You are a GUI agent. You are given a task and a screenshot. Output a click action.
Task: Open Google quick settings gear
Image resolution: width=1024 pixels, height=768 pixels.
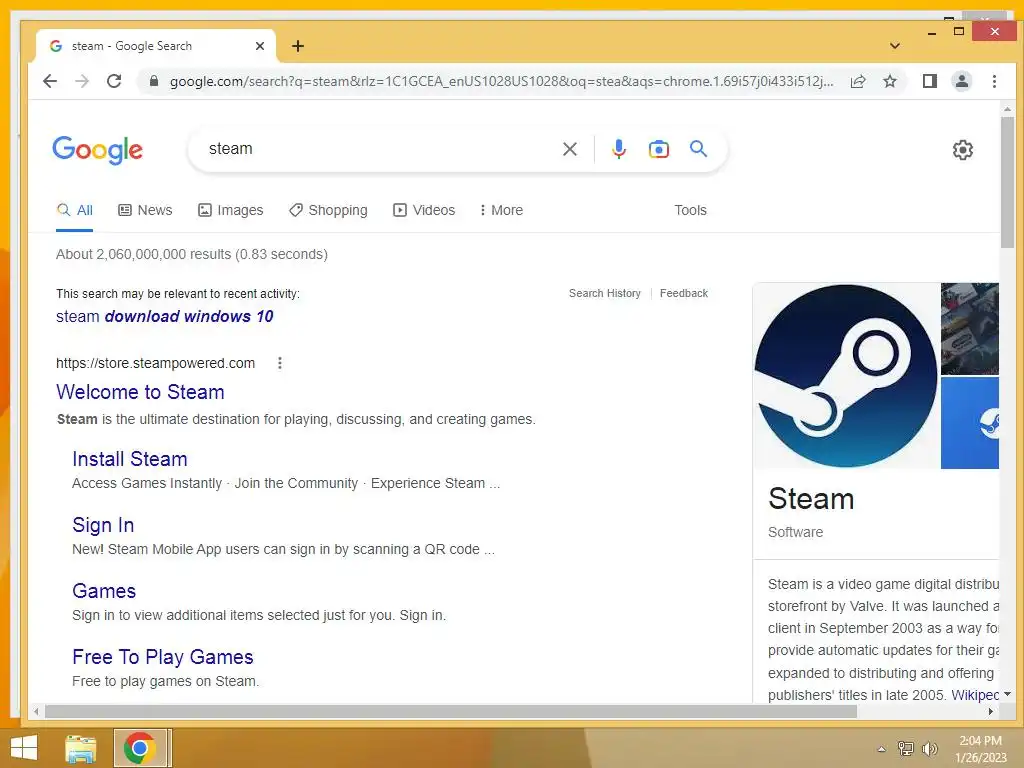pos(963,150)
